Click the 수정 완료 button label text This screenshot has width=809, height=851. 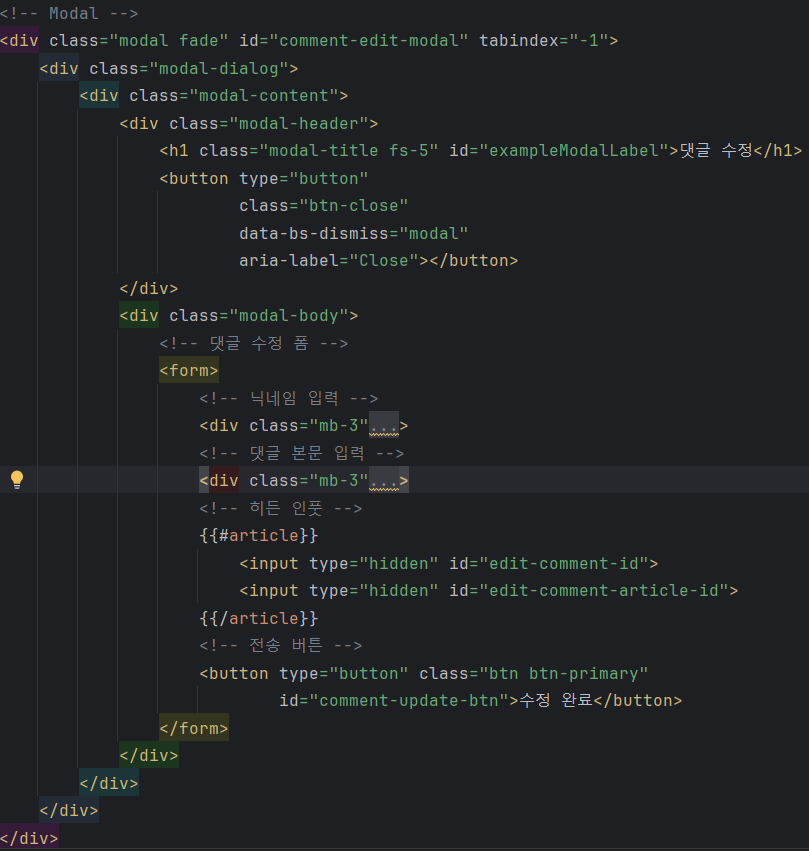[x=556, y=701]
